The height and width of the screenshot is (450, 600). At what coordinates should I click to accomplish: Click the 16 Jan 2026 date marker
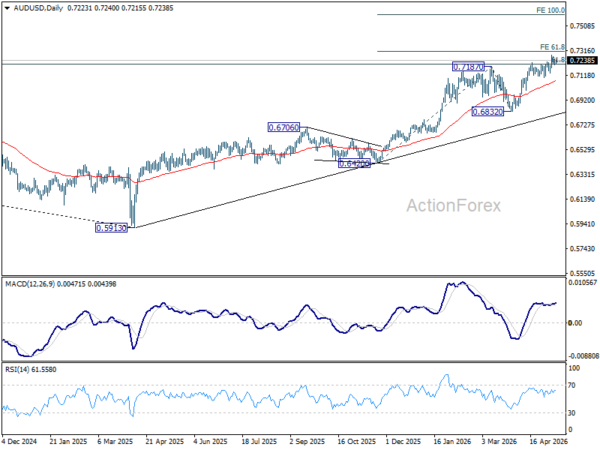coord(453,441)
